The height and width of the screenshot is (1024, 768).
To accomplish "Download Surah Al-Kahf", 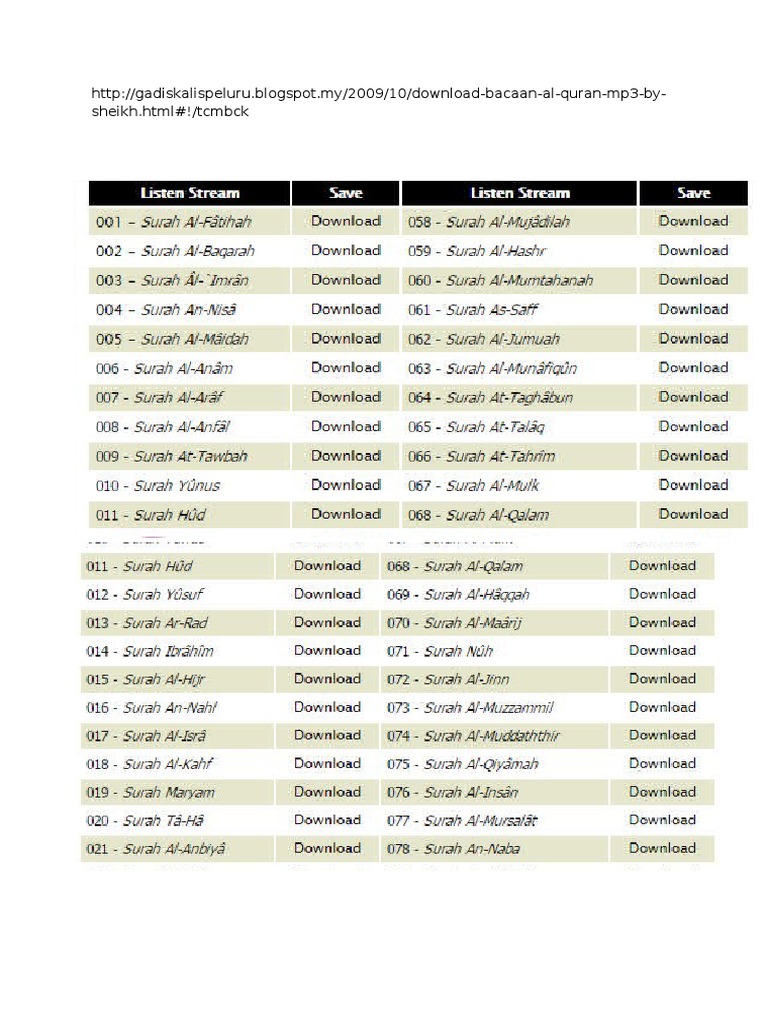I will [x=327, y=764].
